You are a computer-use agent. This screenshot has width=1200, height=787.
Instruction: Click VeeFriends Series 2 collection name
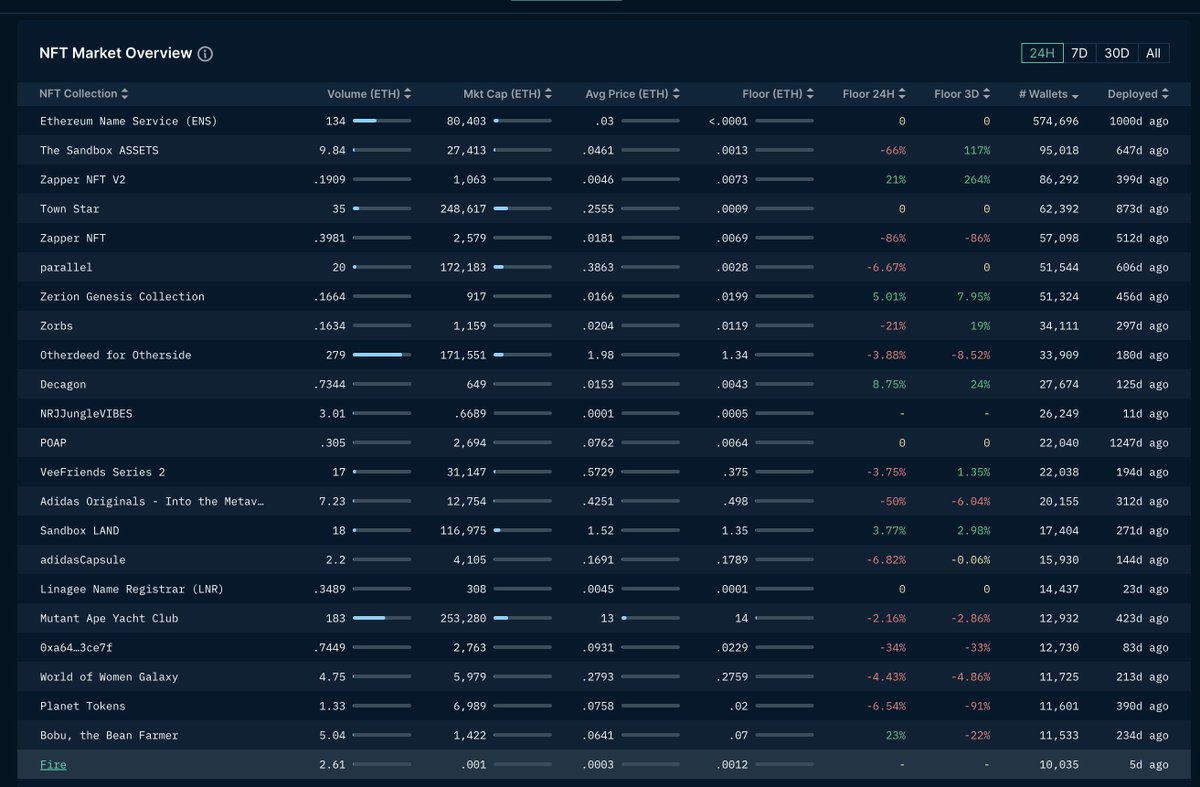pyautogui.click(x=102, y=472)
